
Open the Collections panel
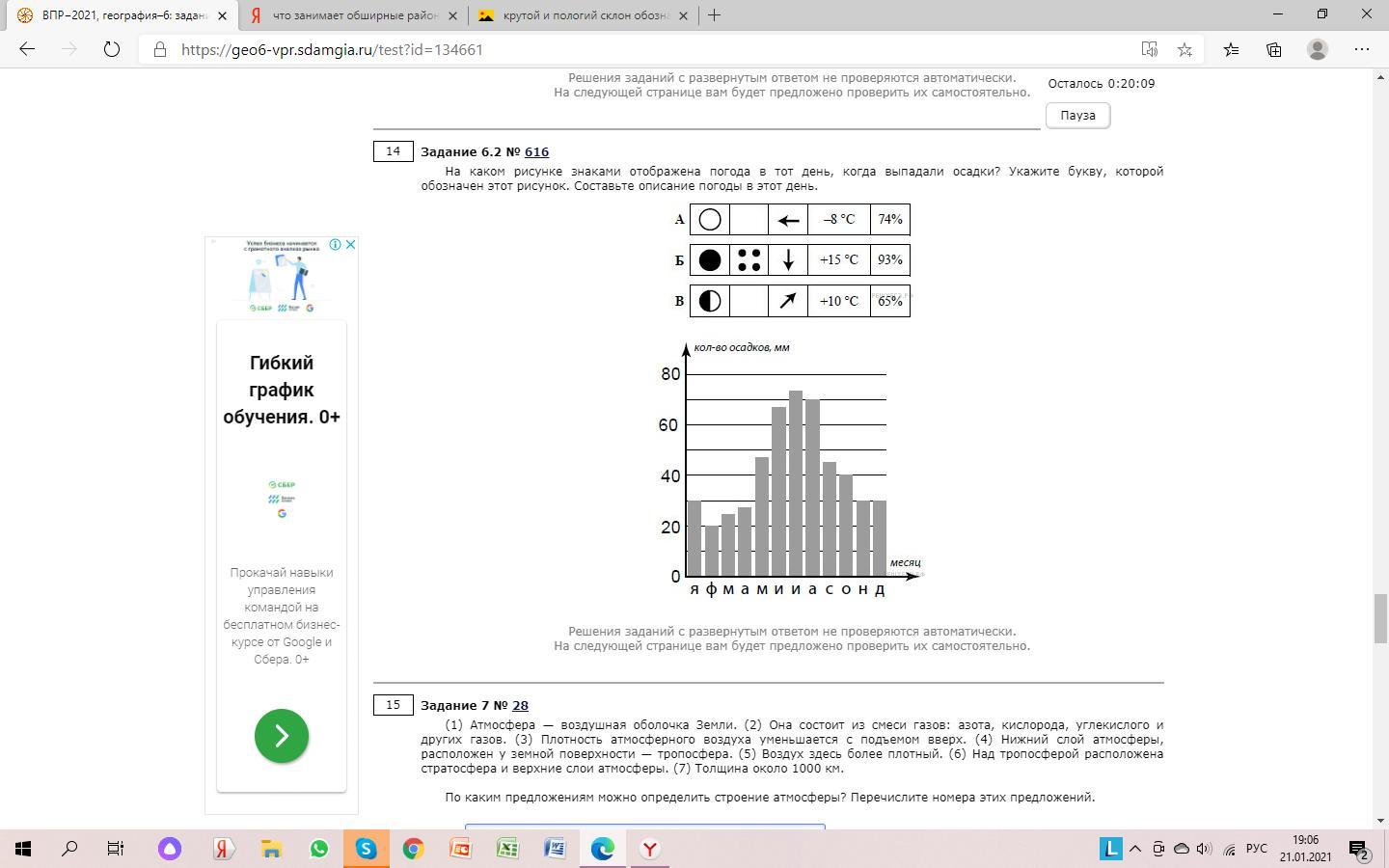coord(1273,49)
